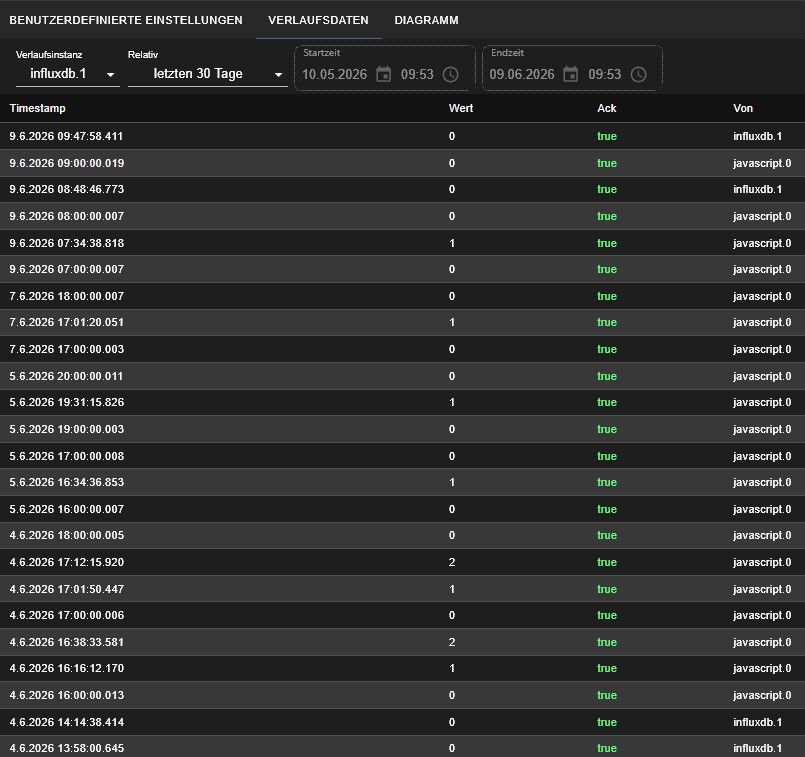Click Wert 2 in the 4.6.2026 17:12:15.920 row
Image resolution: width=805 pixels, height=757 pixels.
click(x=452, y=562)
